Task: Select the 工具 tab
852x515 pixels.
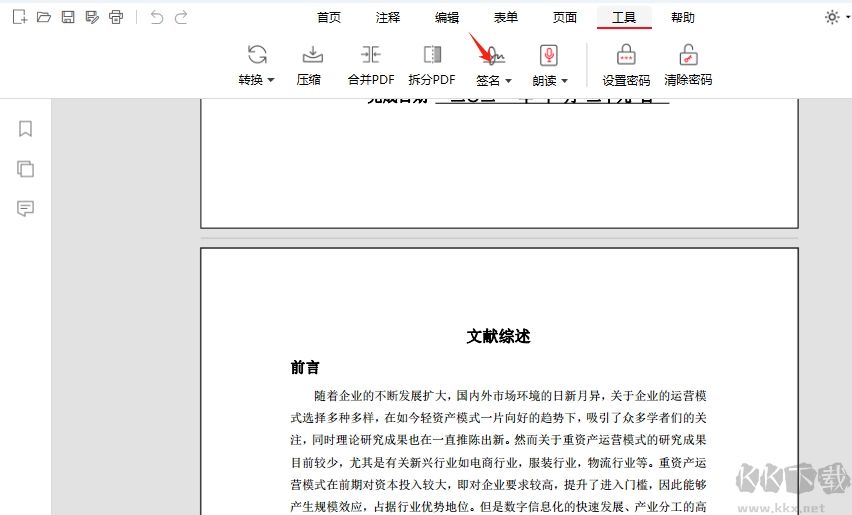Action: [x=624, y=17]
